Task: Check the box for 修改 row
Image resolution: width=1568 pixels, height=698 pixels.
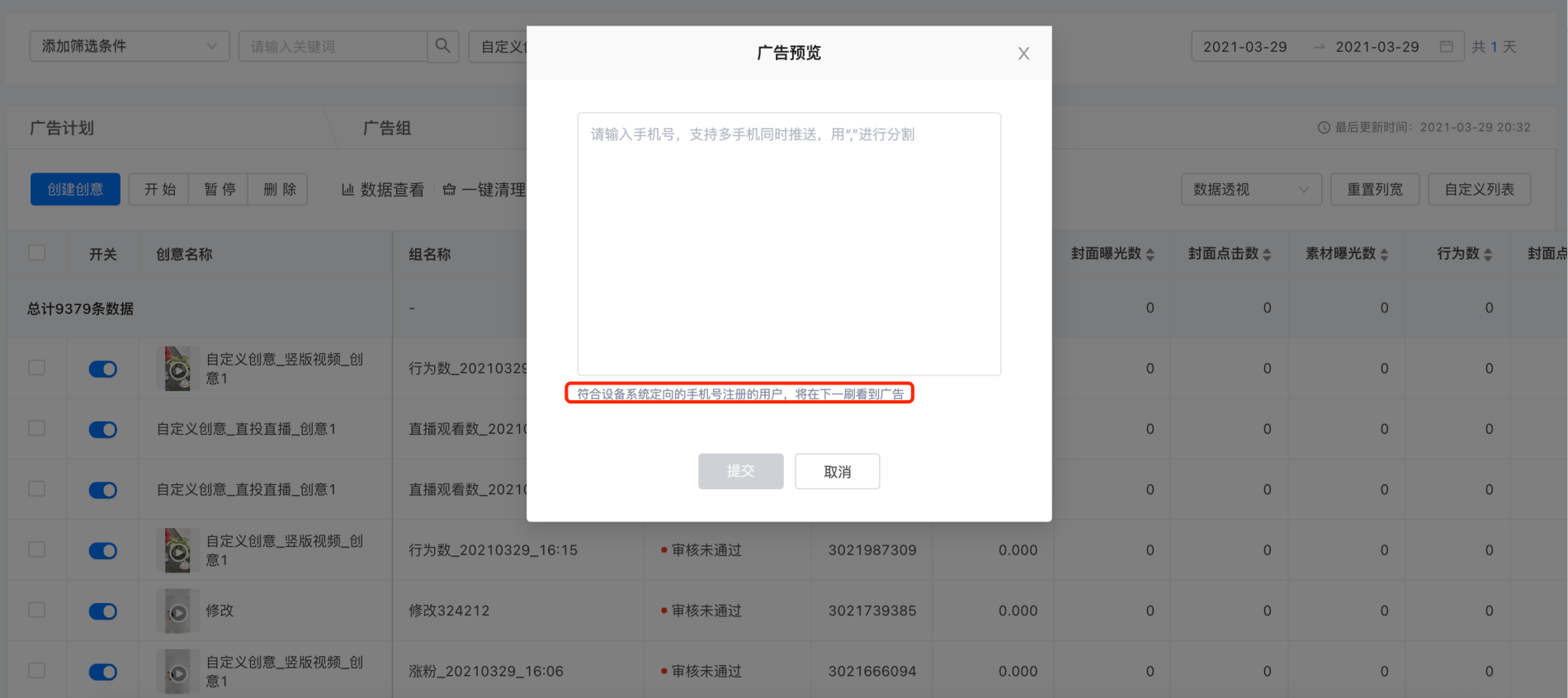Action: (37, 610)
